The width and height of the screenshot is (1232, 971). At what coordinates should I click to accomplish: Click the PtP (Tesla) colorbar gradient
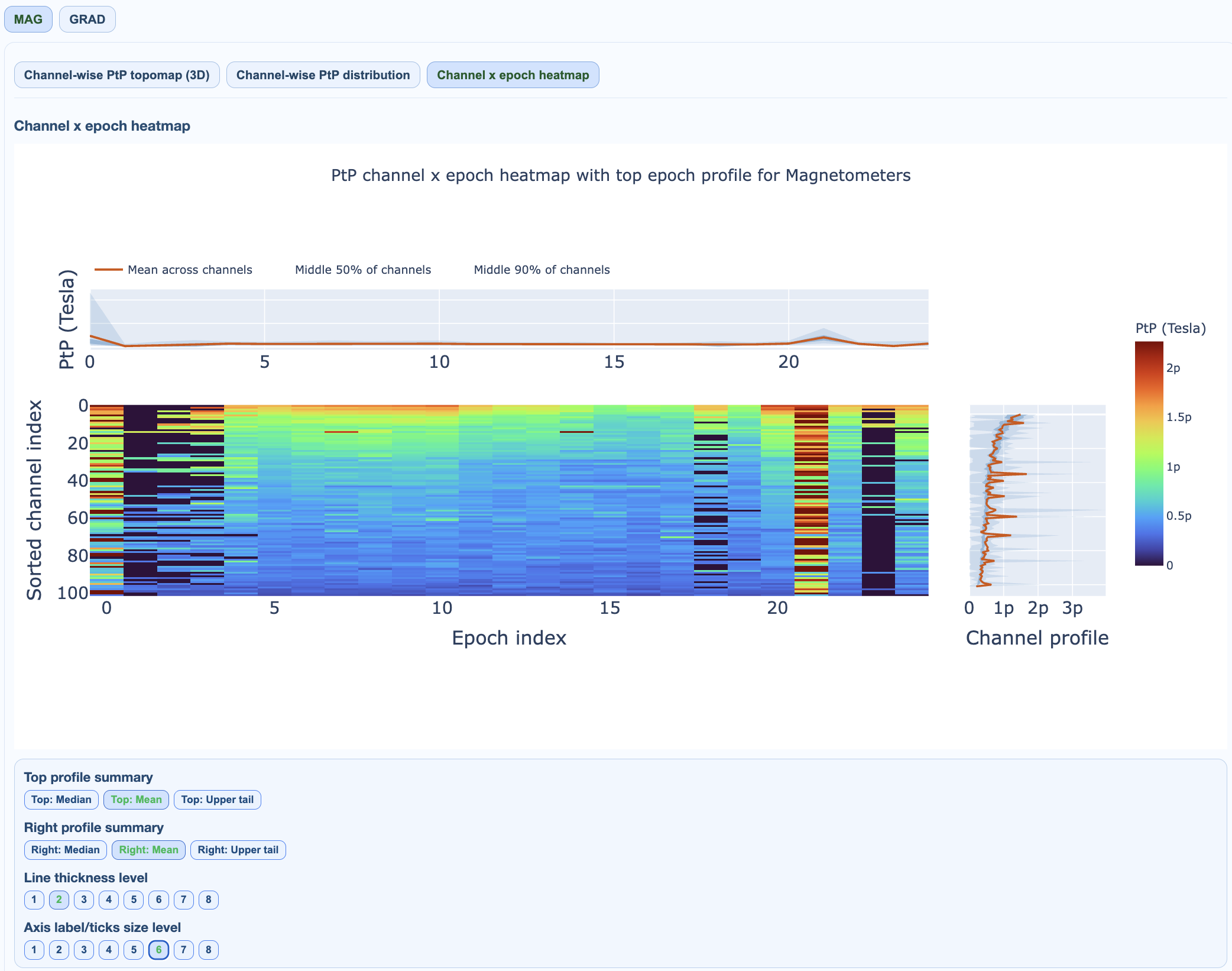[x=1149, y=454]
